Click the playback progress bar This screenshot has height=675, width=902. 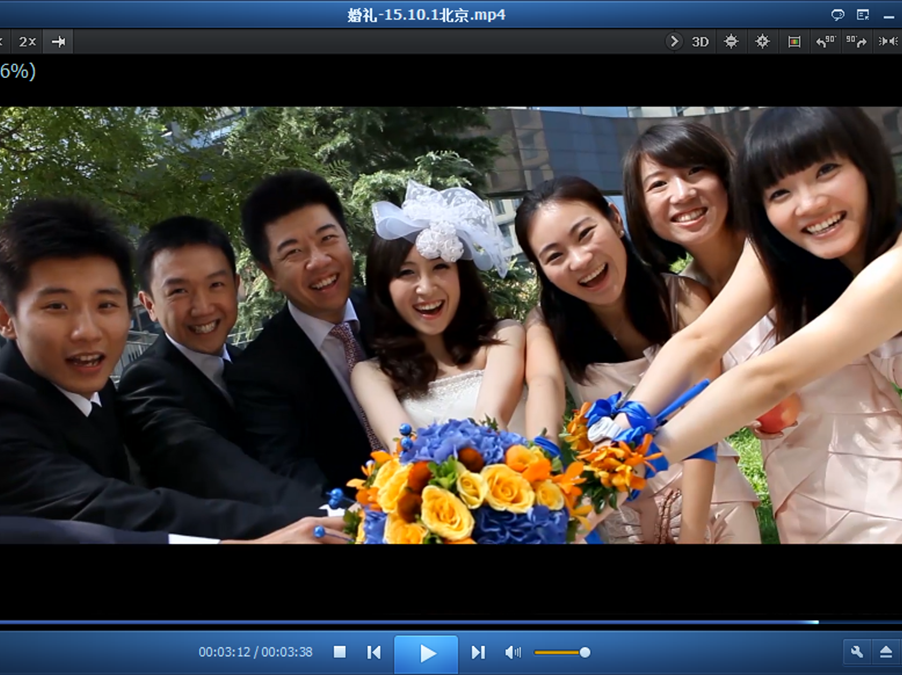pyautogui.click(x=451, y=622)
